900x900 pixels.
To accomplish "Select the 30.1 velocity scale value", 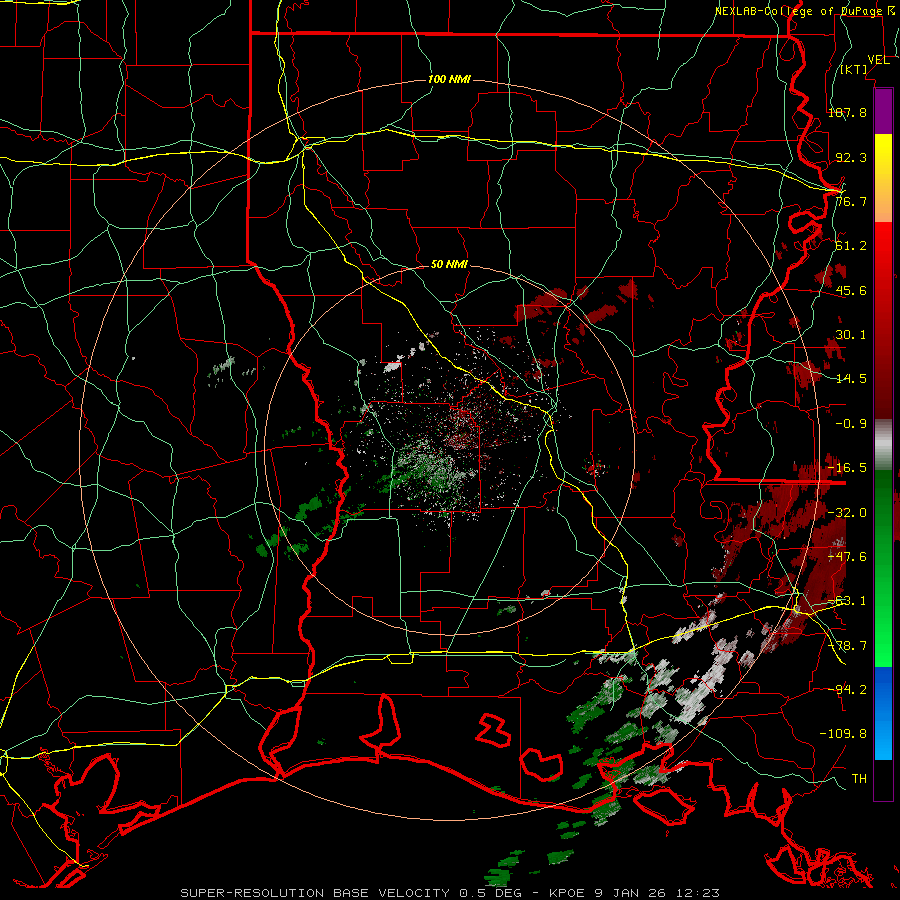I will [x=851, y=335].
